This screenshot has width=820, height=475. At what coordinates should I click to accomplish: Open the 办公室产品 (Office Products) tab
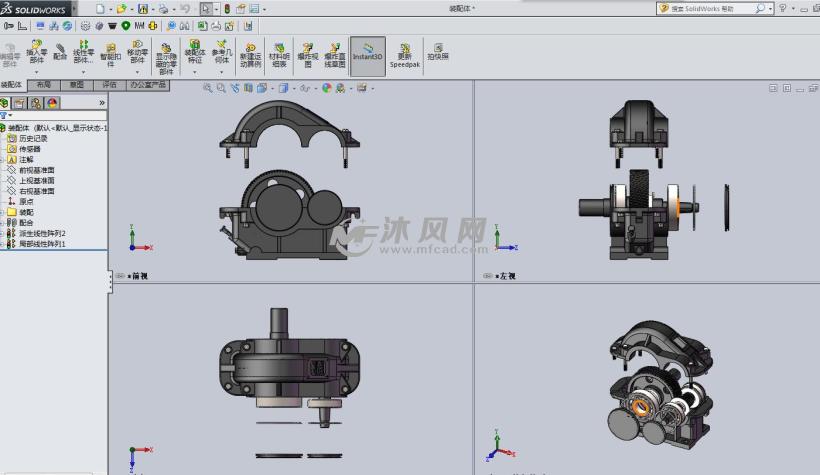point(148,86)
